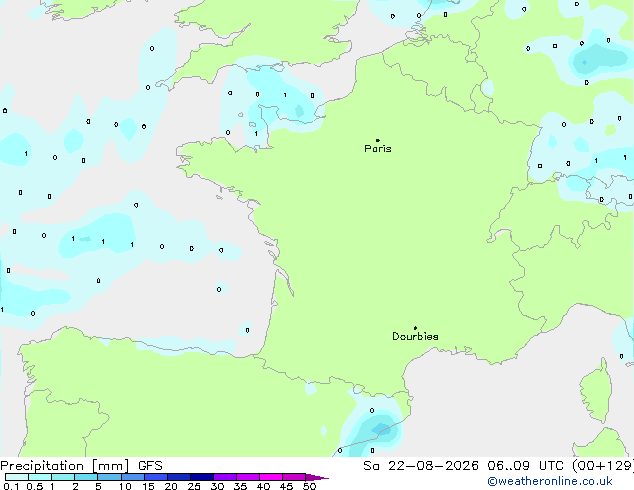
Task: Pick the legend swatch between 25 and 30
Action: pos(202,477)
